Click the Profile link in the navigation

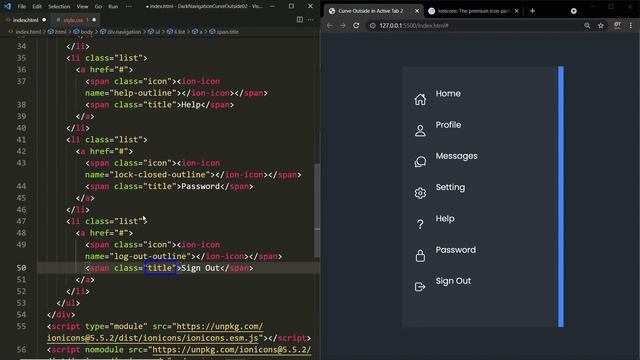point(448,125)
